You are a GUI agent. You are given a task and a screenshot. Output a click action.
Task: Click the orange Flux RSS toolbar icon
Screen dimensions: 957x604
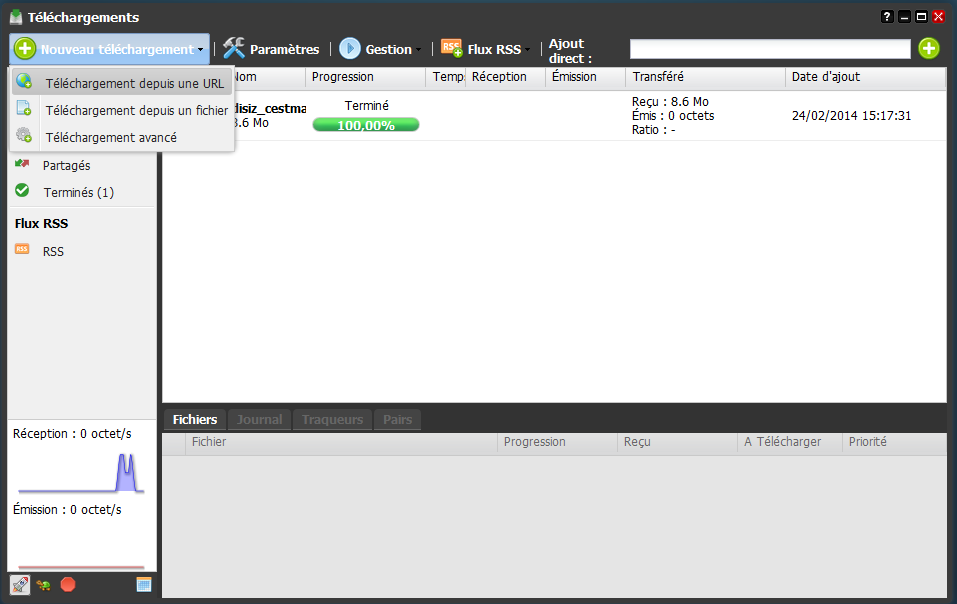click(x=452, y=48)
